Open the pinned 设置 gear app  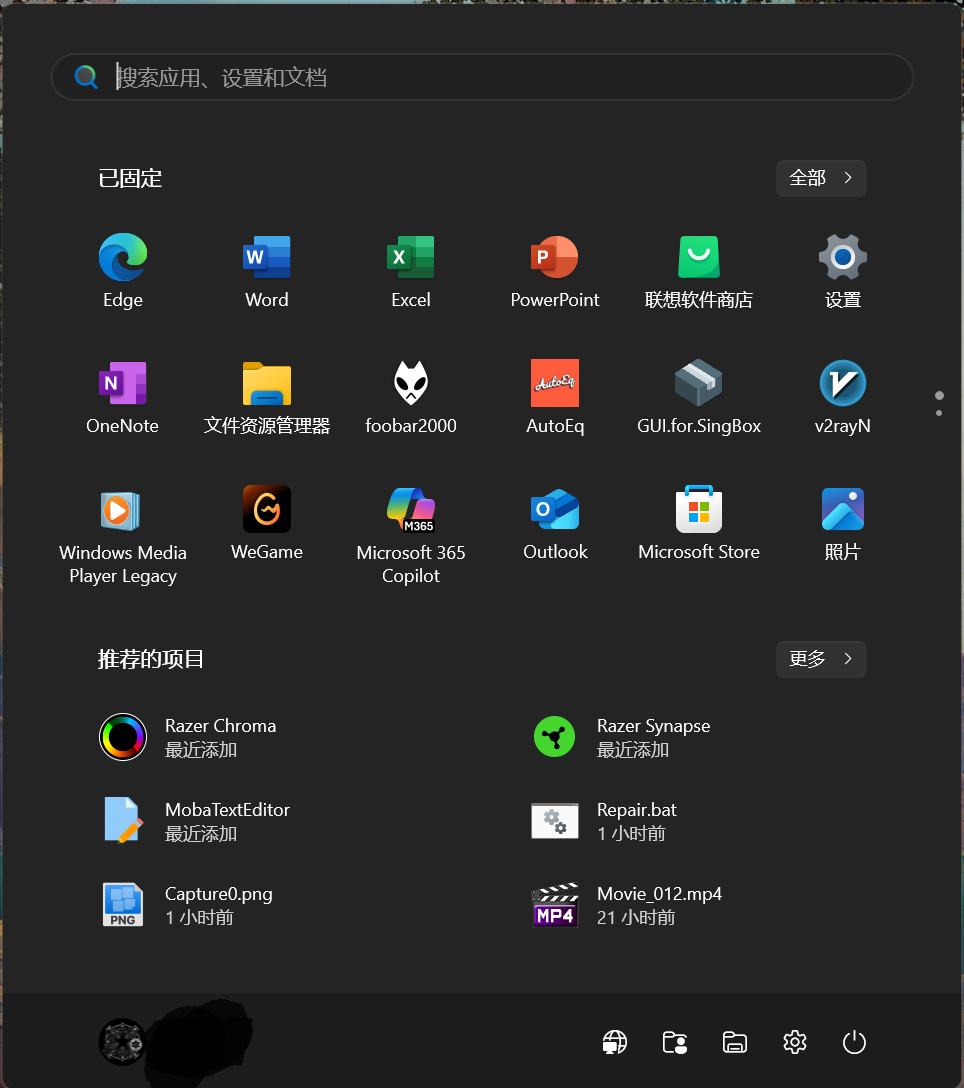coord(843,271)
